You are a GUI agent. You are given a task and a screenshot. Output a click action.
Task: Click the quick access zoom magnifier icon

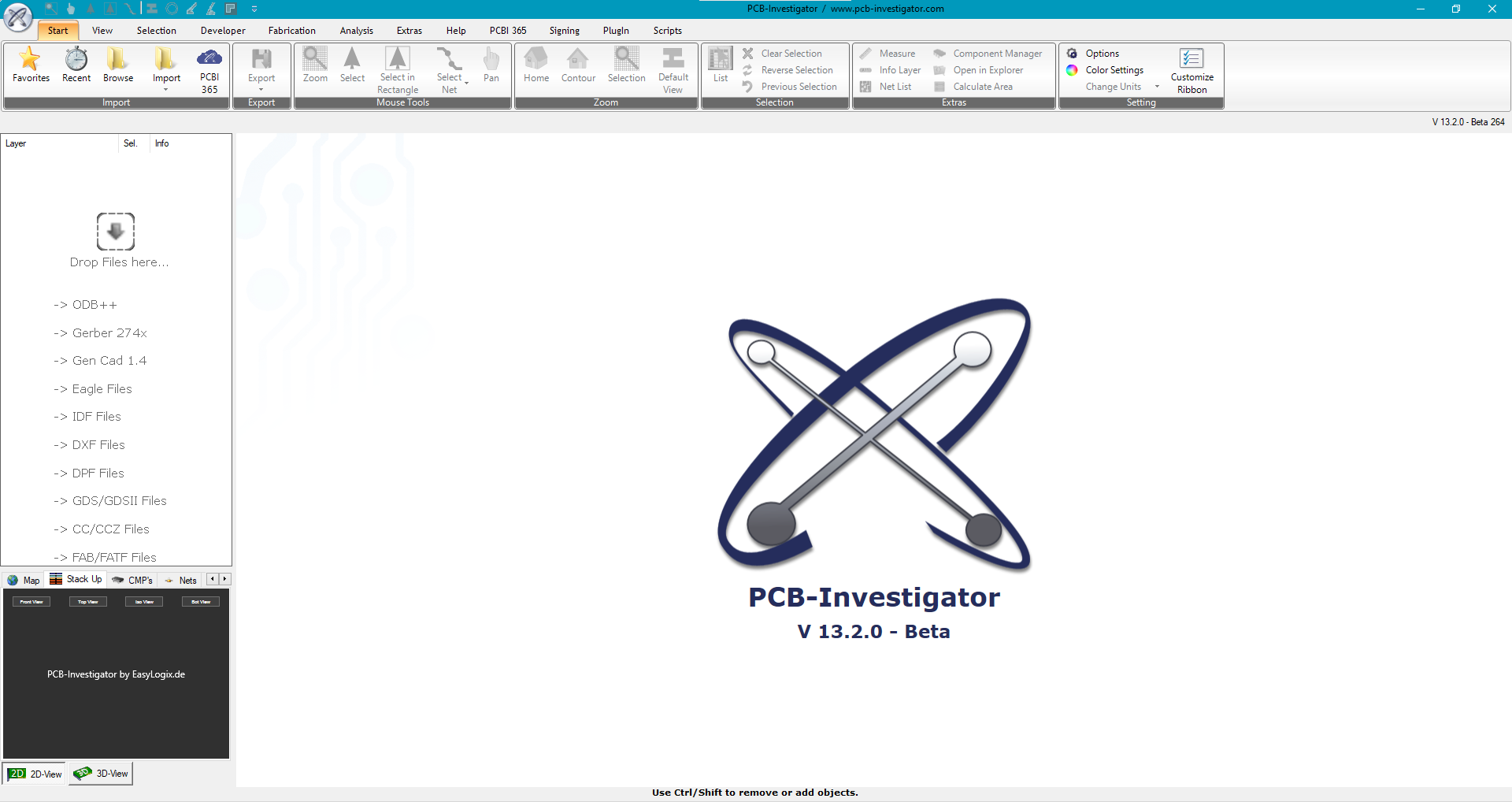pos(51,9)
